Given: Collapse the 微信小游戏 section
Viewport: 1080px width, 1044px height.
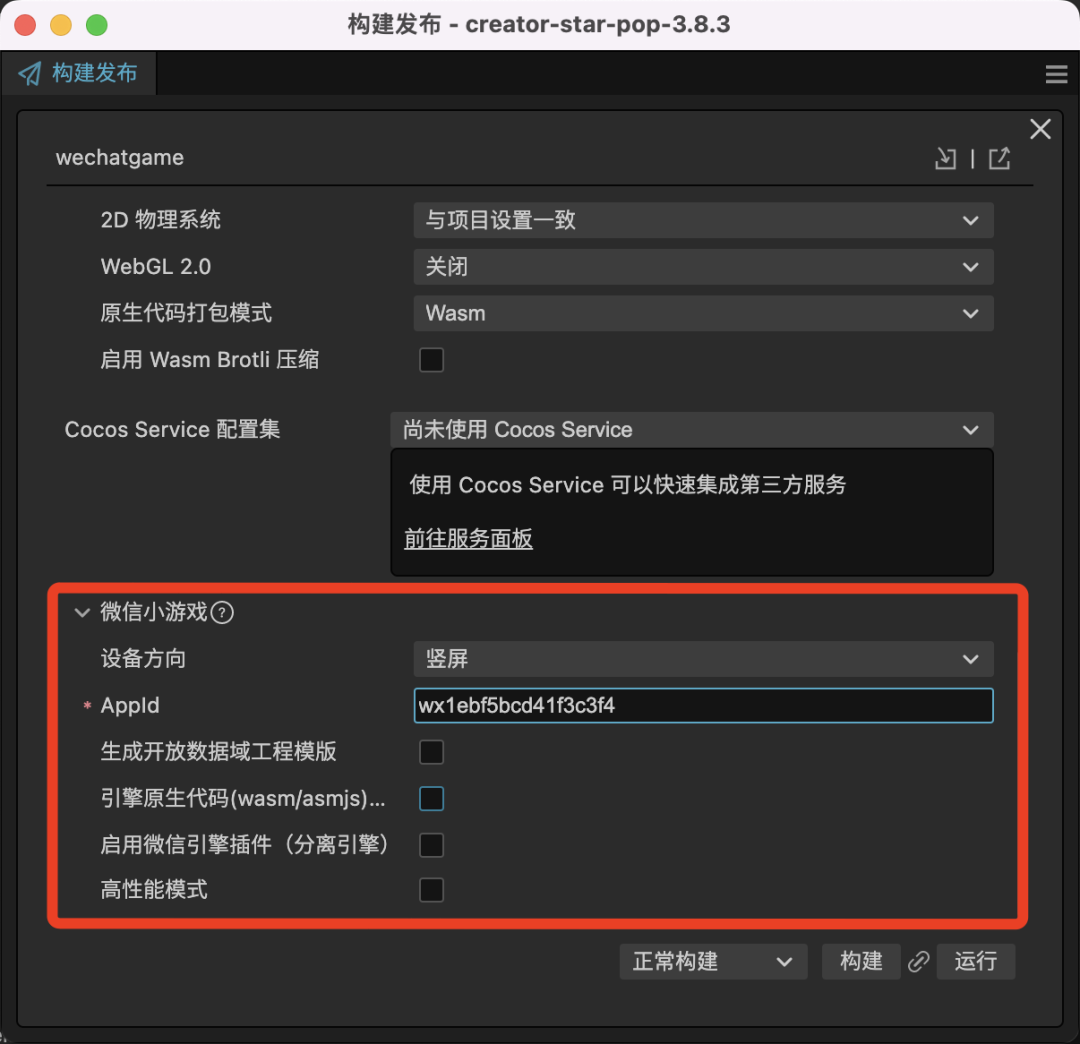Looking at the screenshot, I should tap(83, 612).
